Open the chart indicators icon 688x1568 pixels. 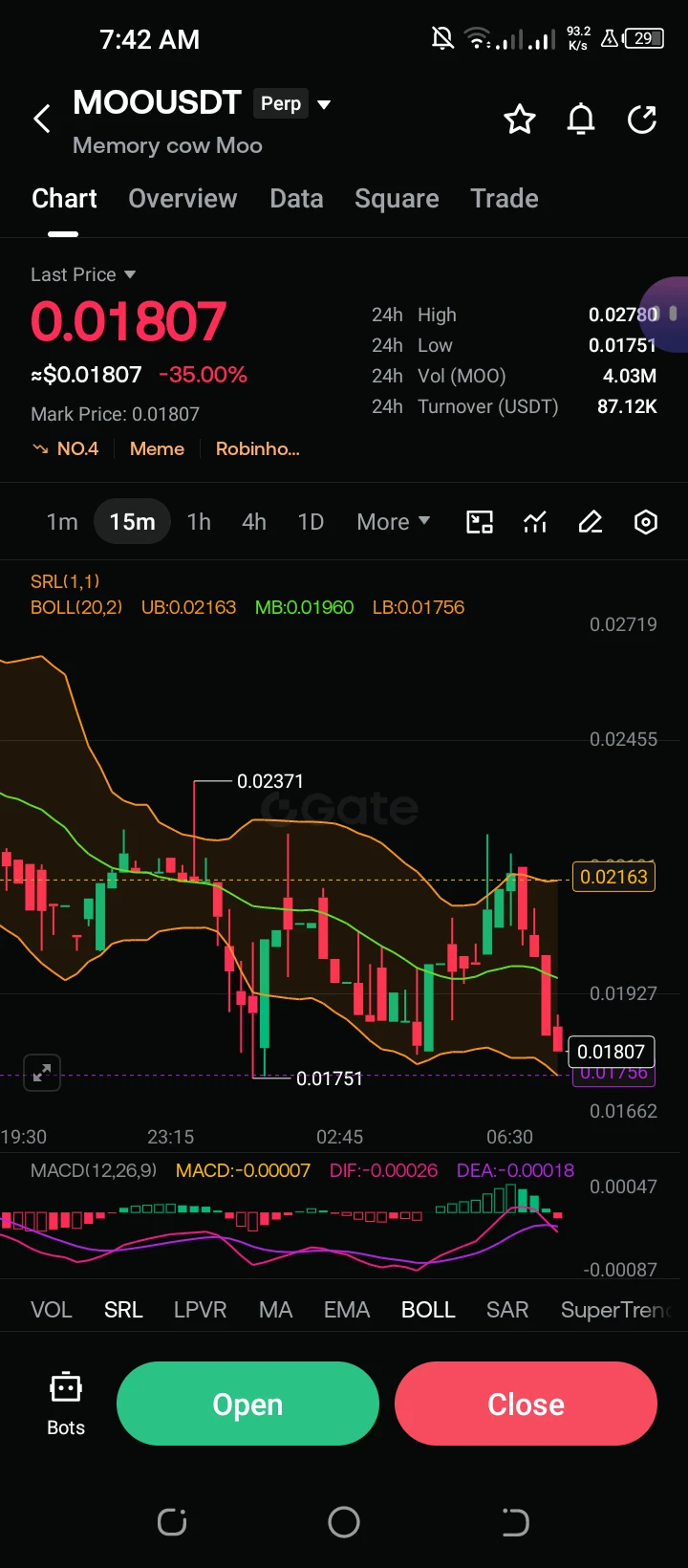(535, 522)
